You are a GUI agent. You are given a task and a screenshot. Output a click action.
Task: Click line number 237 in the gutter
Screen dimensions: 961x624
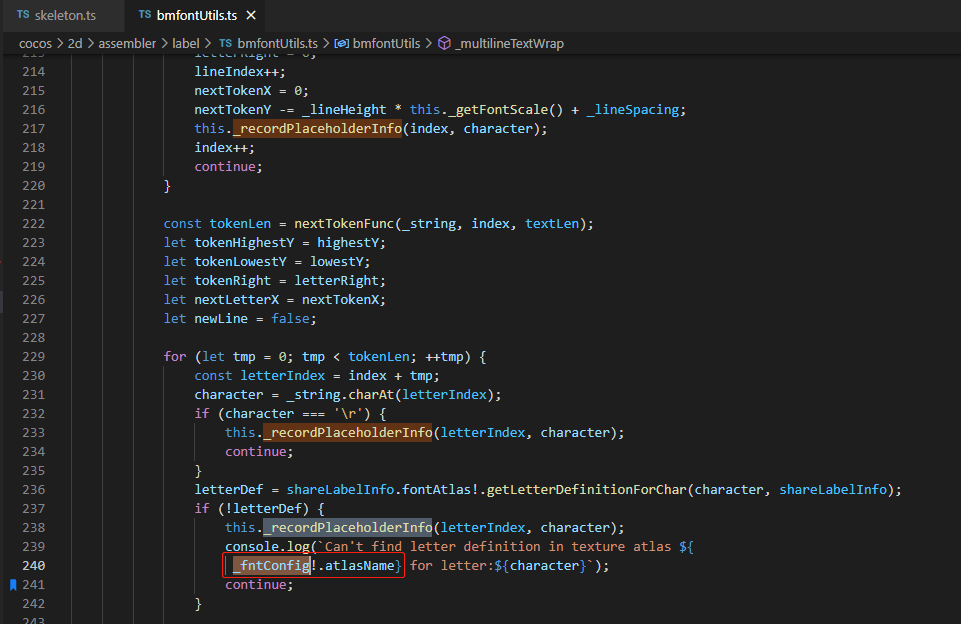click(34, 509)
